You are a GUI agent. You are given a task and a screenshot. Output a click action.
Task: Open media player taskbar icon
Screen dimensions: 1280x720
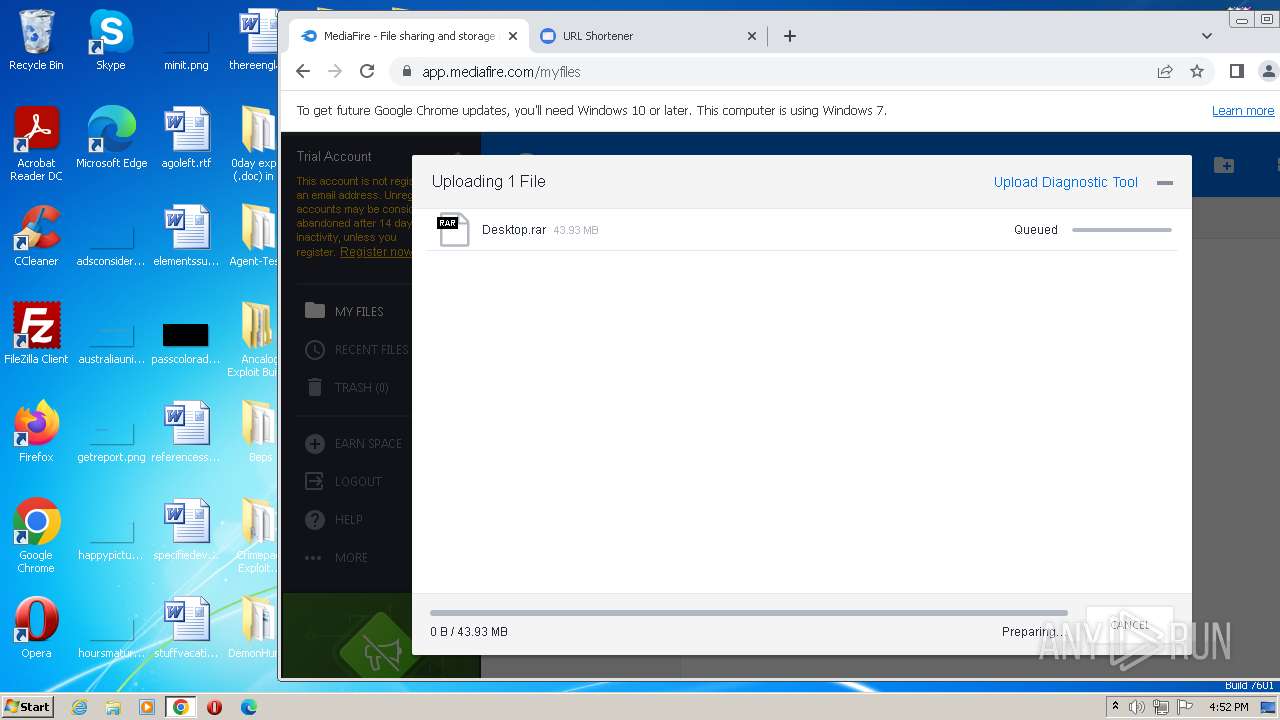pos(147,707)
